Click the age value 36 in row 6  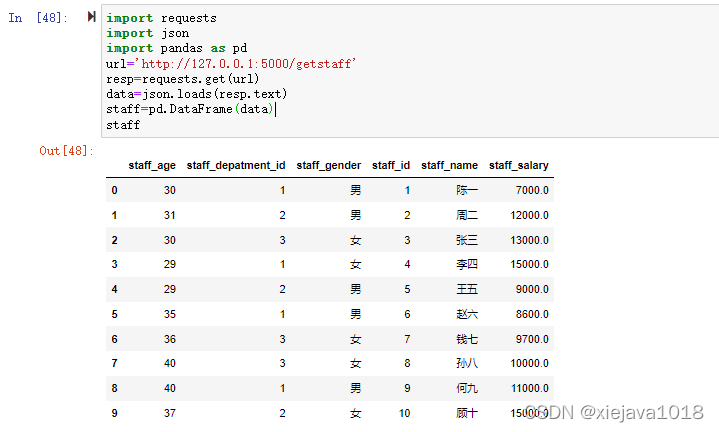[170, 339]
